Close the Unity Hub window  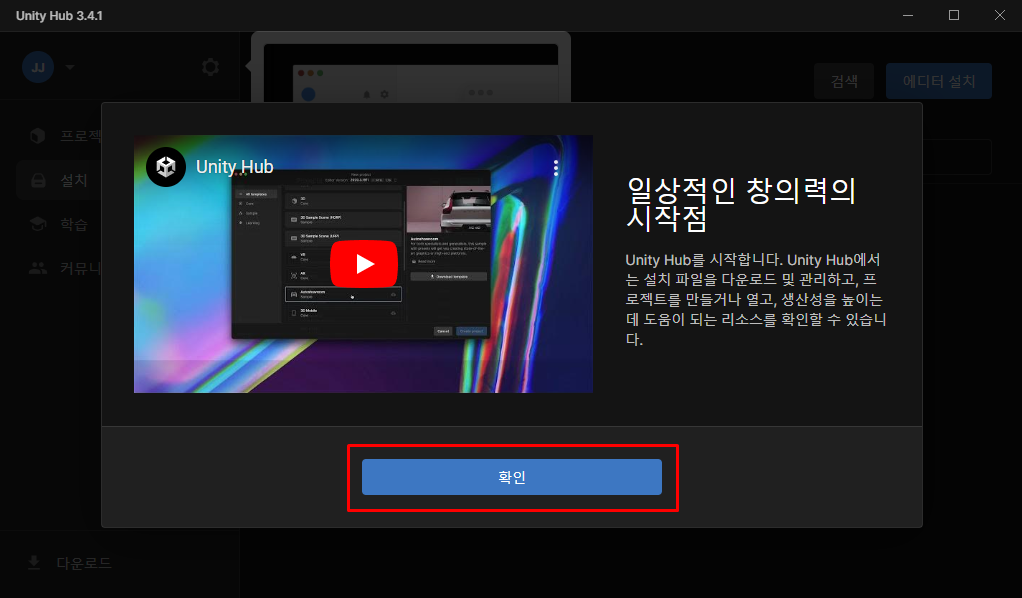(x=999, y=15)
